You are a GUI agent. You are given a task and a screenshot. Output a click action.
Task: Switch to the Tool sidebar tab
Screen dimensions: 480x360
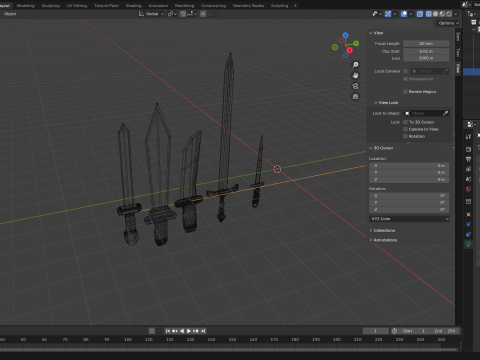tap(458, 52)
